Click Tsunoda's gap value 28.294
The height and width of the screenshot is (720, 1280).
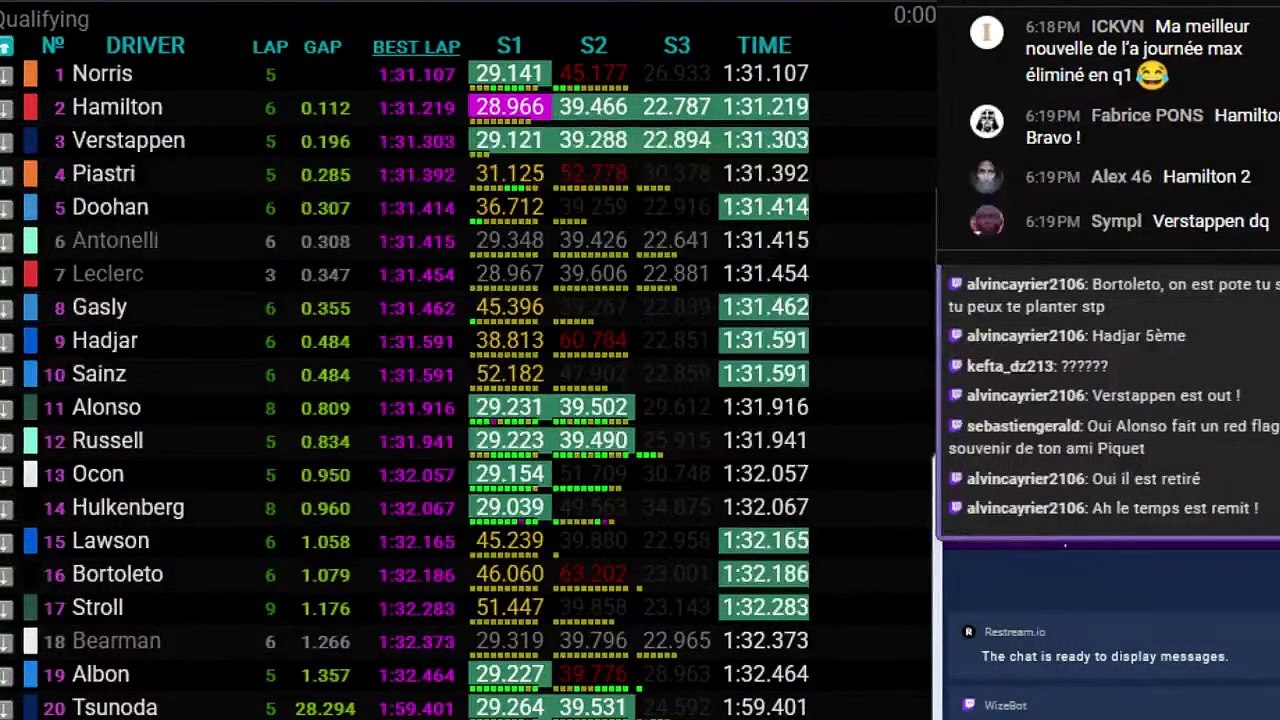(325, 709)
